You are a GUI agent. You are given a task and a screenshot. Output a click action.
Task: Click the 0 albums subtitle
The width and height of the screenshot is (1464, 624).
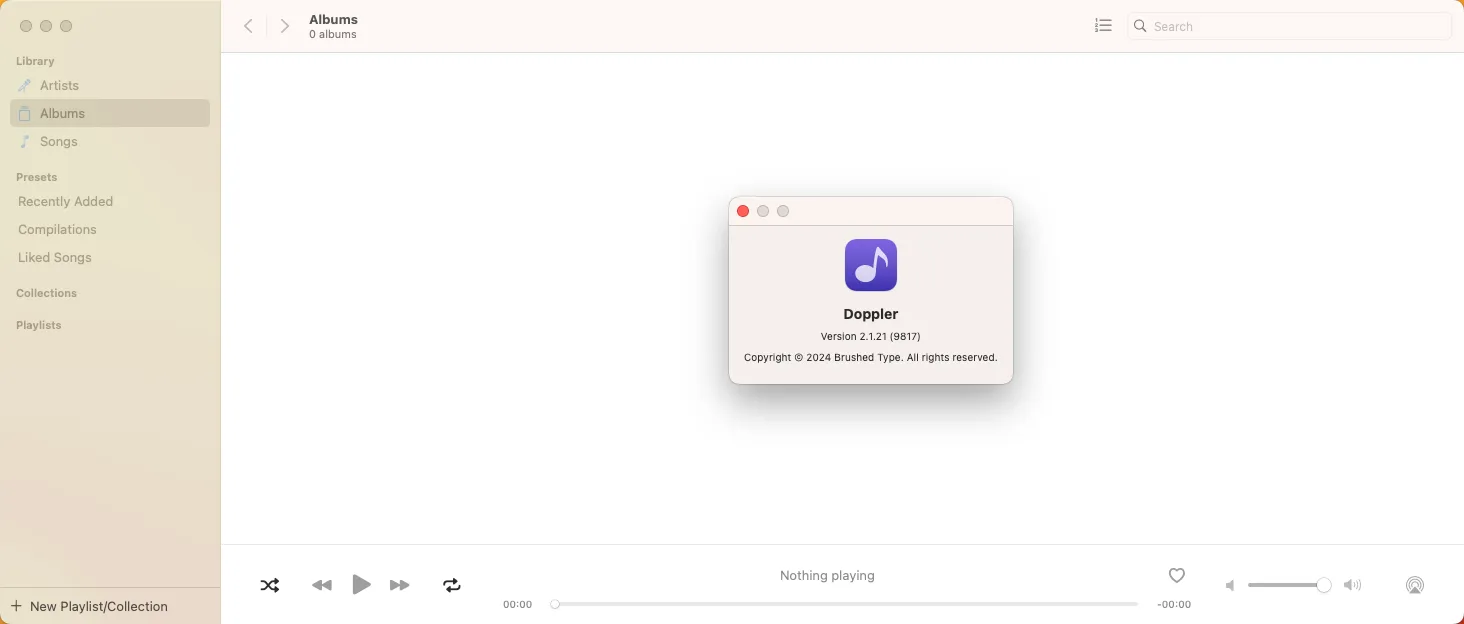333,34
